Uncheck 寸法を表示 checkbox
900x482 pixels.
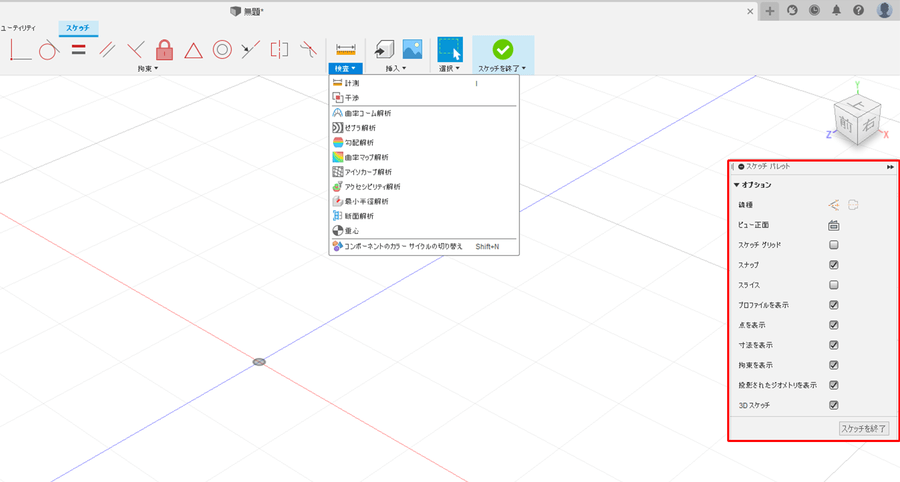[x=834, y=345]
